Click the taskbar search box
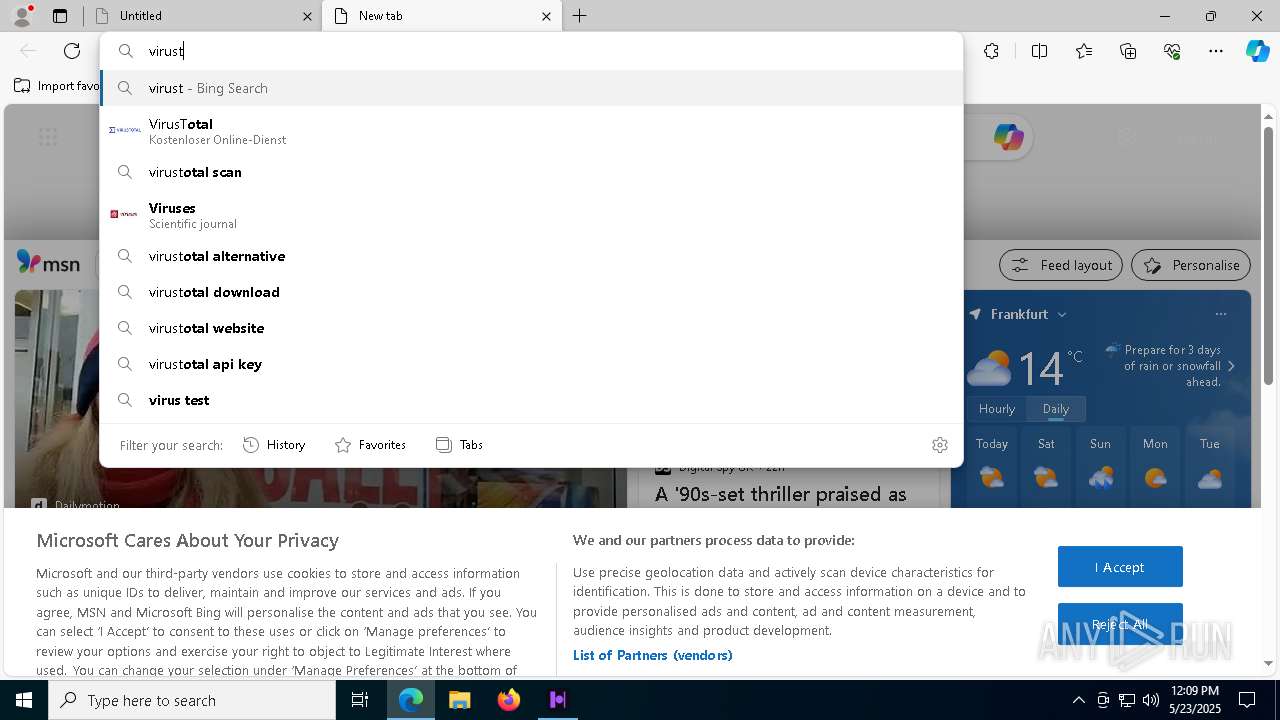1280x720 pixels. point(192,700)
